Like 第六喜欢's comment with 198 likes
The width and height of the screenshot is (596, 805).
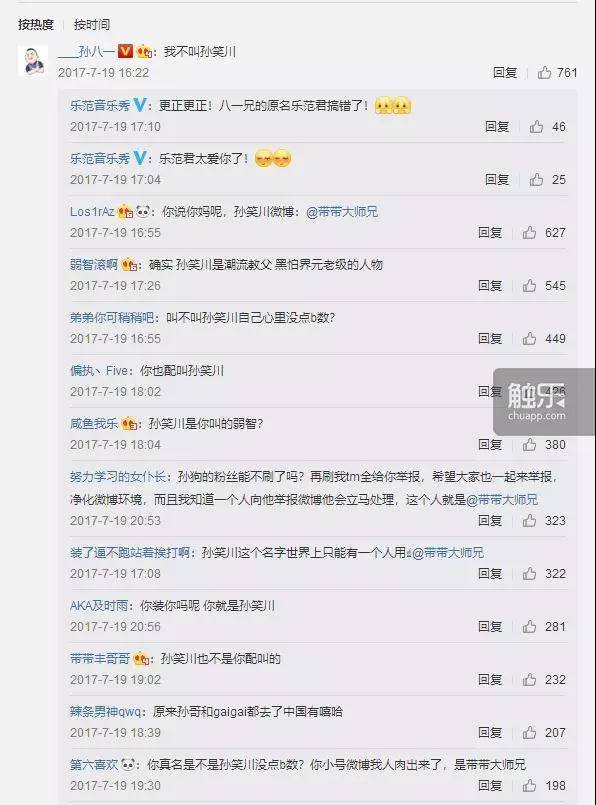(x=529, y=785)
